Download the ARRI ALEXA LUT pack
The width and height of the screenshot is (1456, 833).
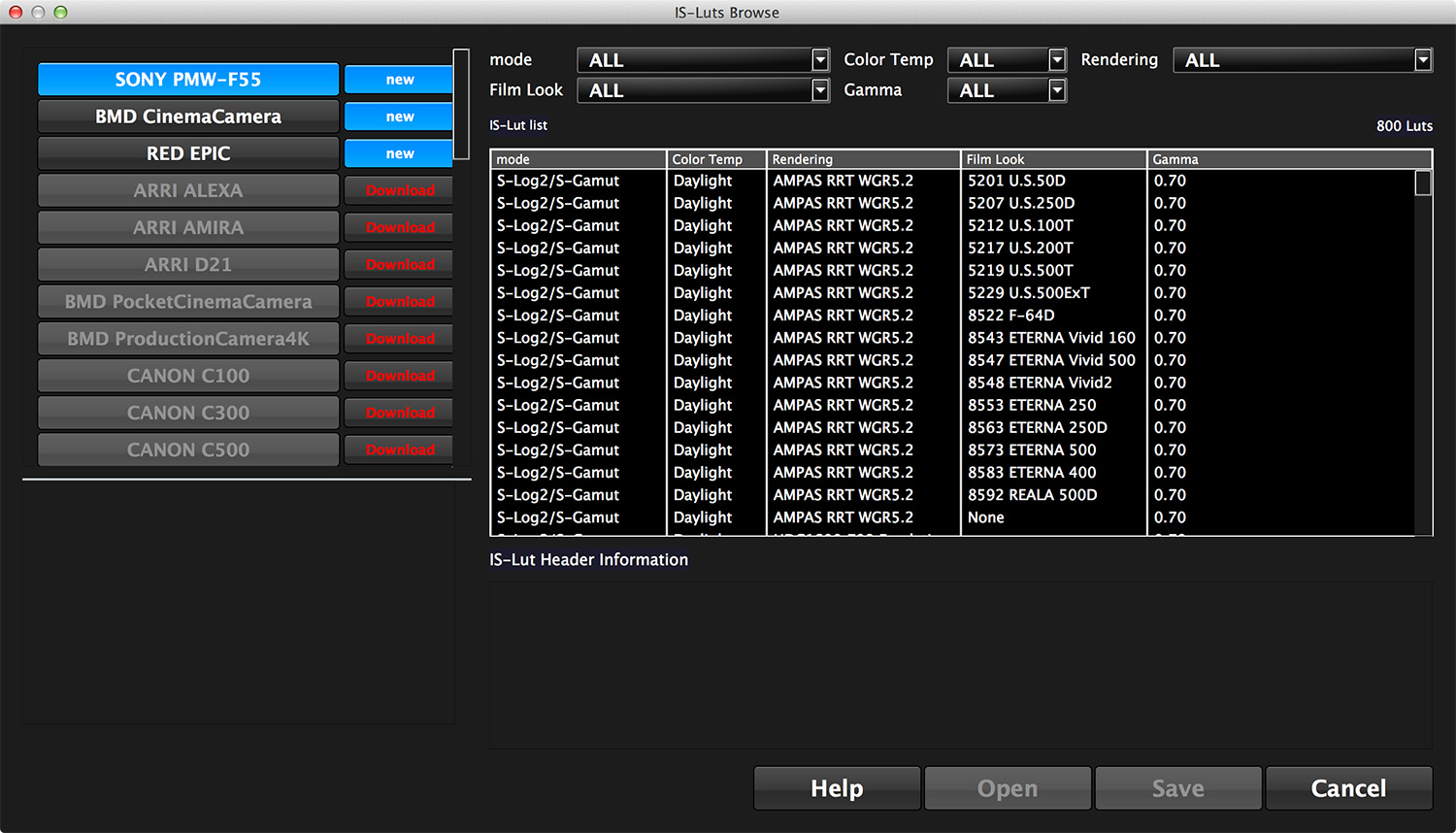click(399, 190)
